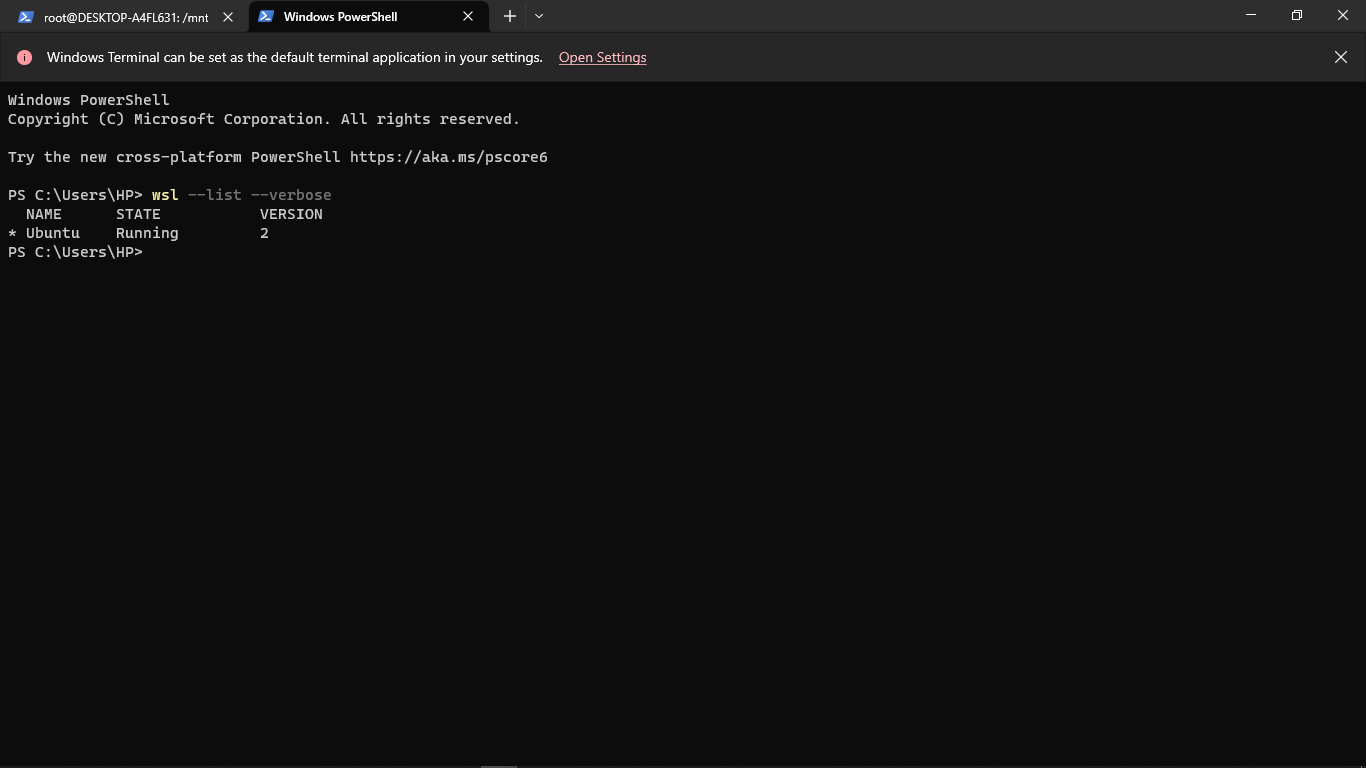Click the terminal icon on the root@DESKTOP tab
This screenshot has width=1366, height=768.
coord(24,17)
